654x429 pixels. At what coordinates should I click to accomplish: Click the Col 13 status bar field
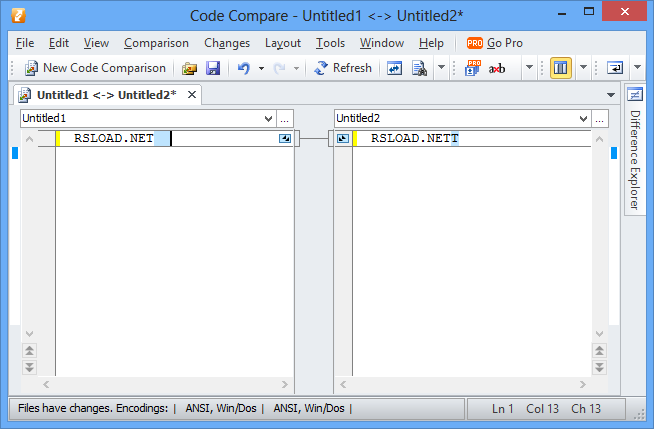tap(542, 409)
